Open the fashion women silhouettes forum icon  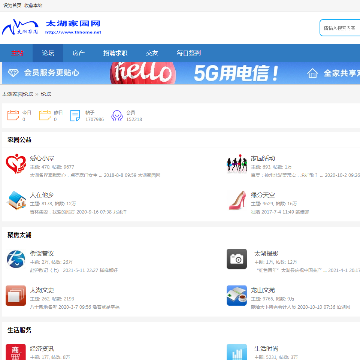(x=237, y=163)
